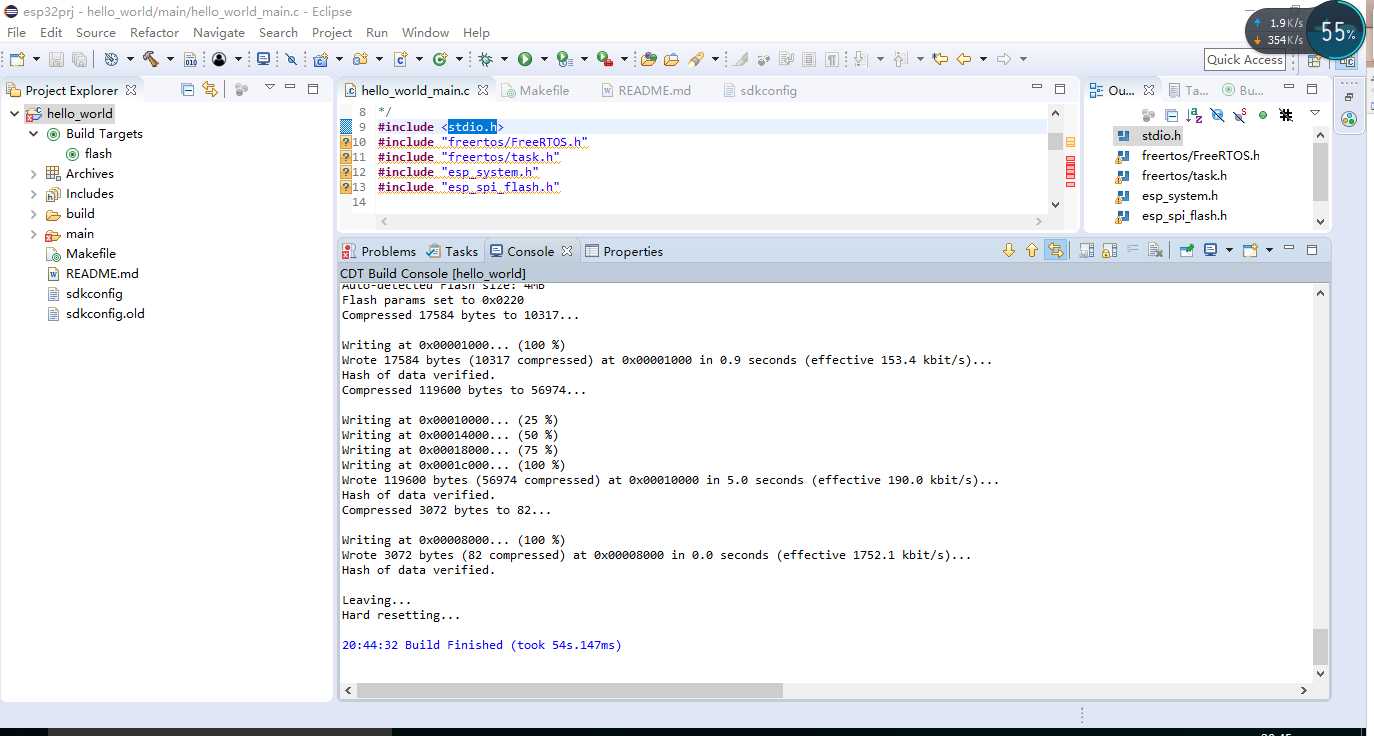
Task: Toggle Pin Console icon
Action: [x=1187, y=250]
